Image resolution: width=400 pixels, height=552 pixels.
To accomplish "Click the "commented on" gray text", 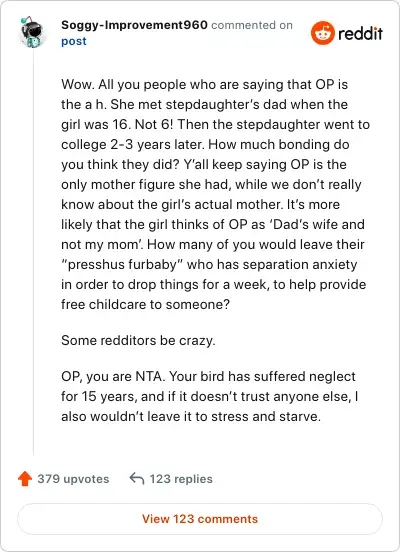I will coord(252,25).
